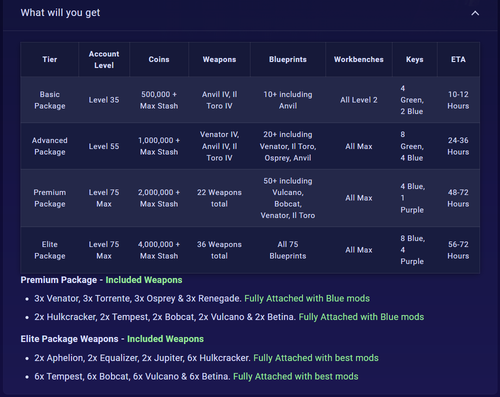Collapse the 'What will you get' section chevron
The height and width of the screenshot is (397, 500).
pyautogui.click(x=475, y=13)
